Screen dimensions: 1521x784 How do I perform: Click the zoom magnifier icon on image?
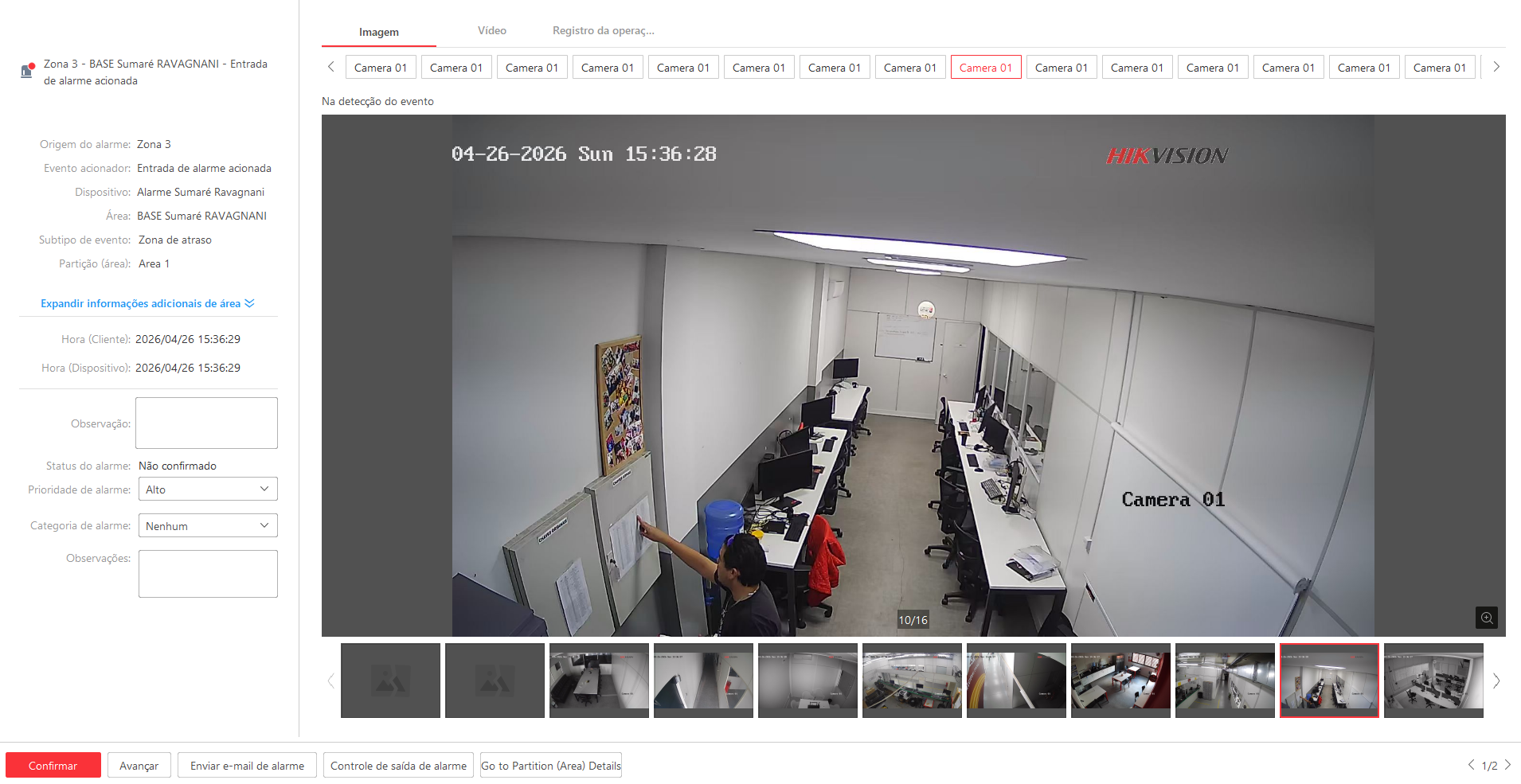[1486, 618]
